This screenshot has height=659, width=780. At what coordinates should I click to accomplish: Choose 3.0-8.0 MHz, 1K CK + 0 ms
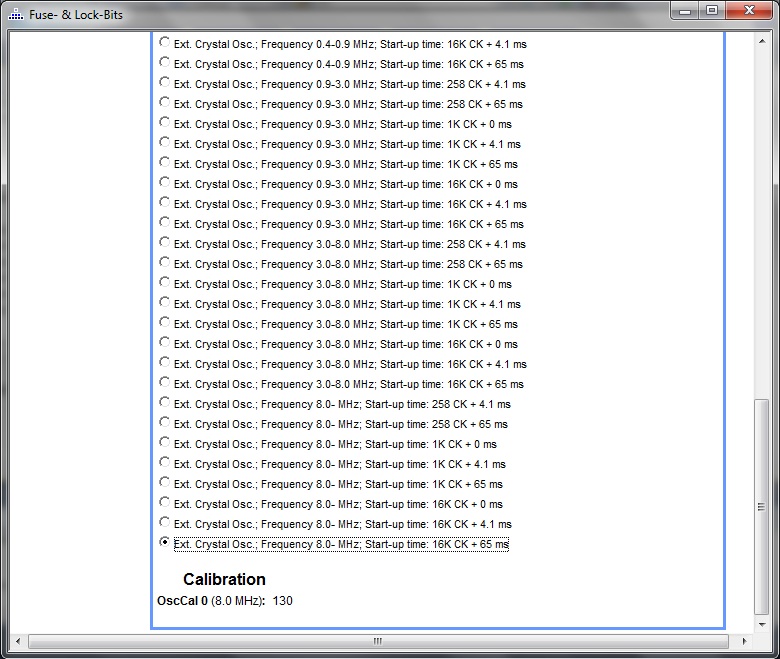coord(164,282)
